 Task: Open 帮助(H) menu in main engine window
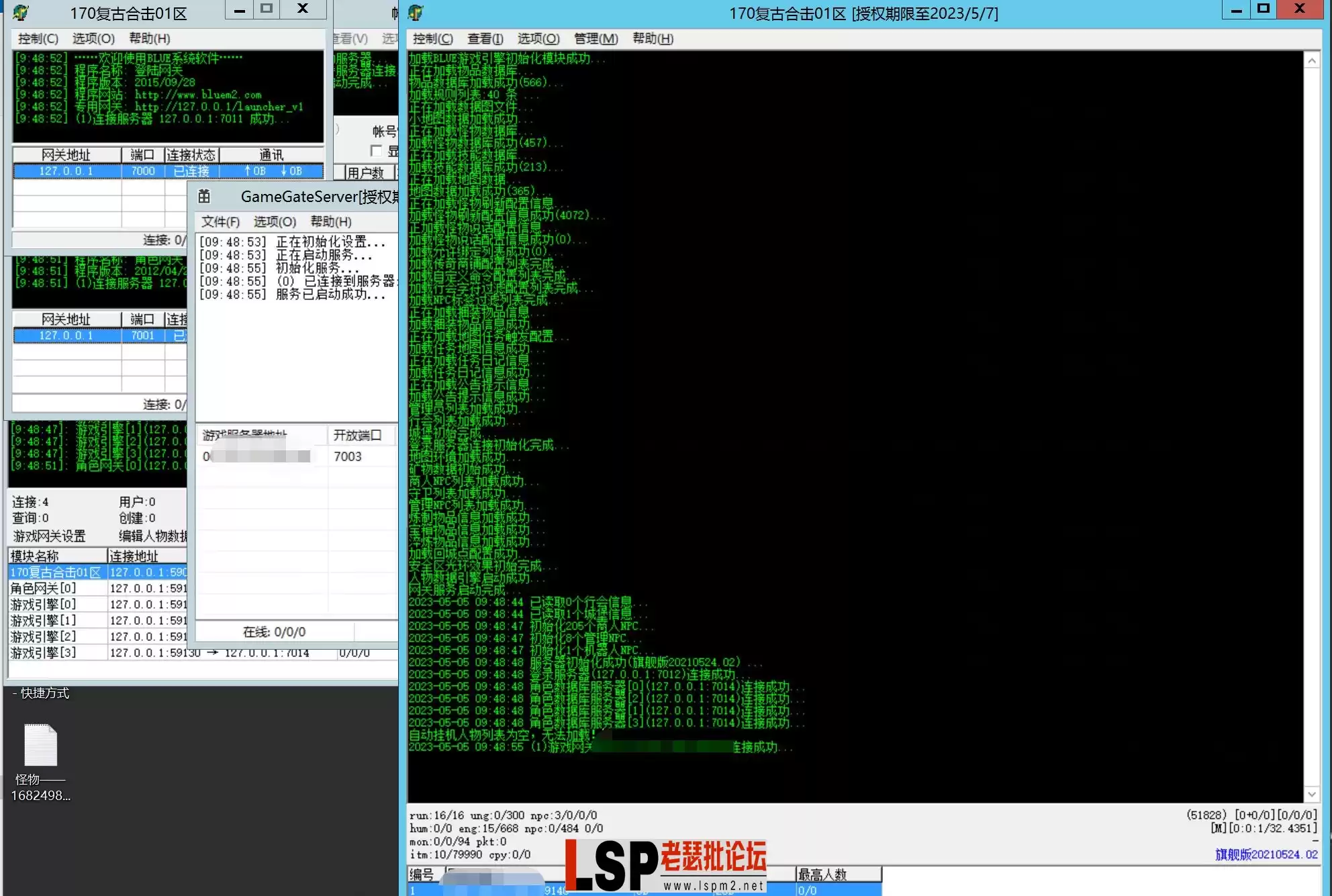click(x=653, y=39)
